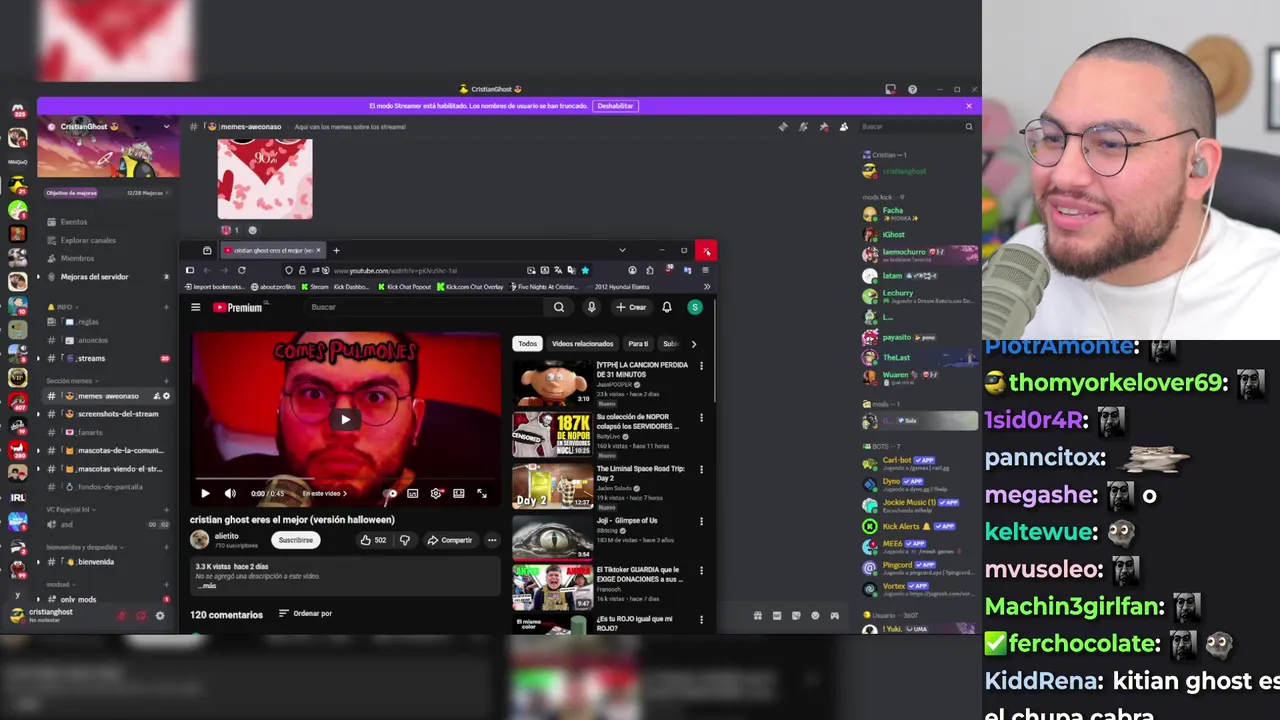The height and width of the screenshot is (720, 1280).
Task: Open 'Eventos' in Discord sidebar
Action: [x=73, y=222]
